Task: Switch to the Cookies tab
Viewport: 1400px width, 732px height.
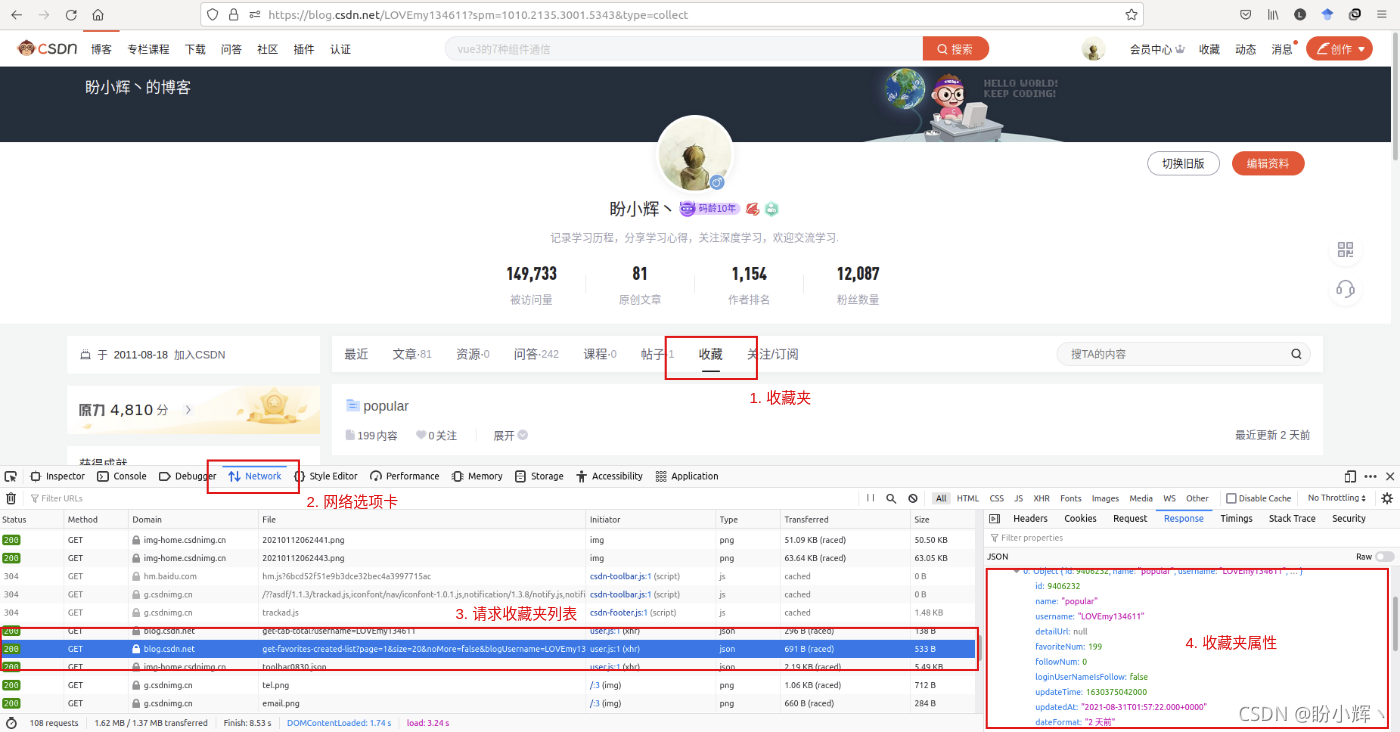Action: 1080,519
